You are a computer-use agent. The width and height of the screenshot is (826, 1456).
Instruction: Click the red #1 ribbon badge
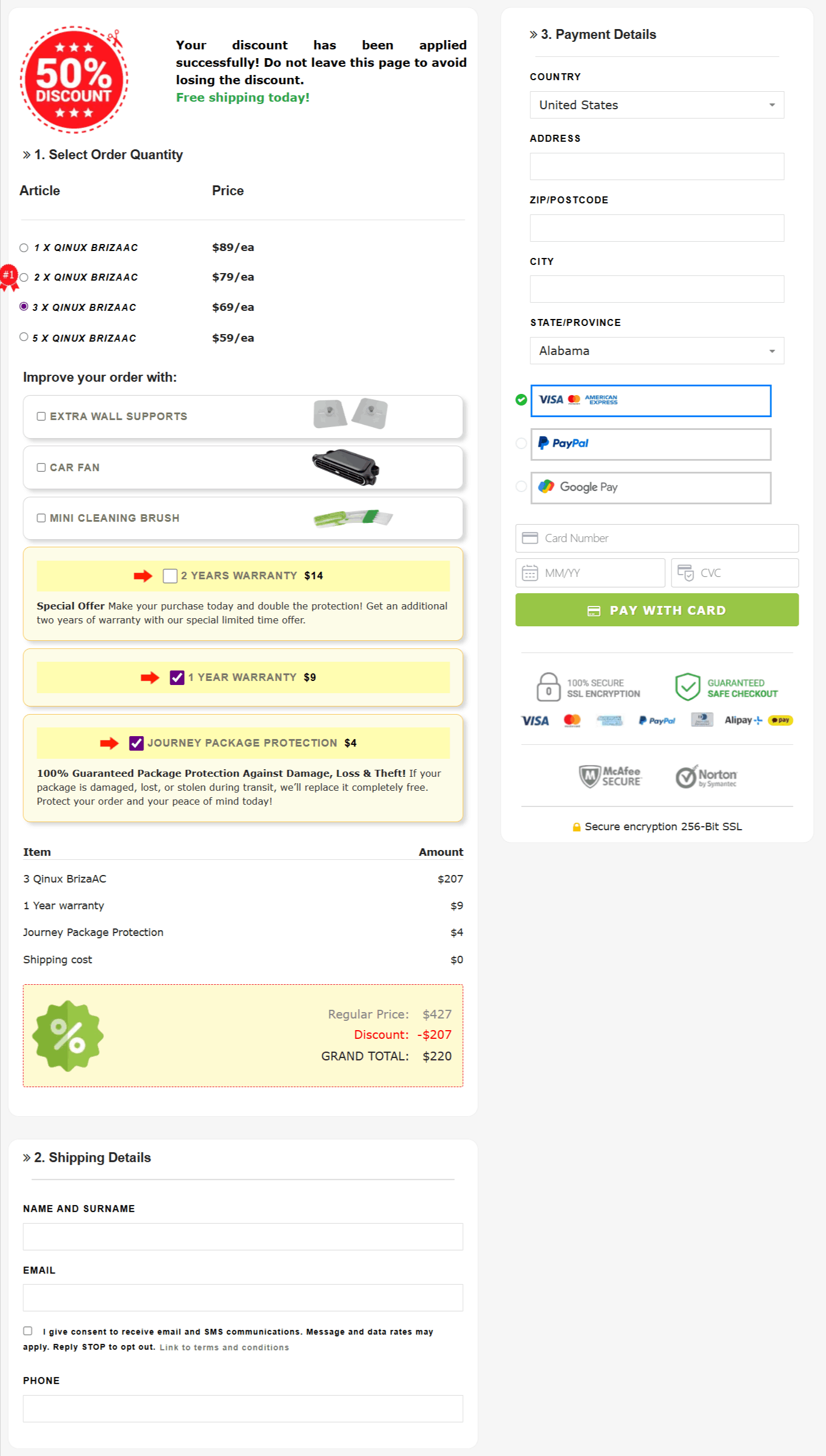click(8, 276)
